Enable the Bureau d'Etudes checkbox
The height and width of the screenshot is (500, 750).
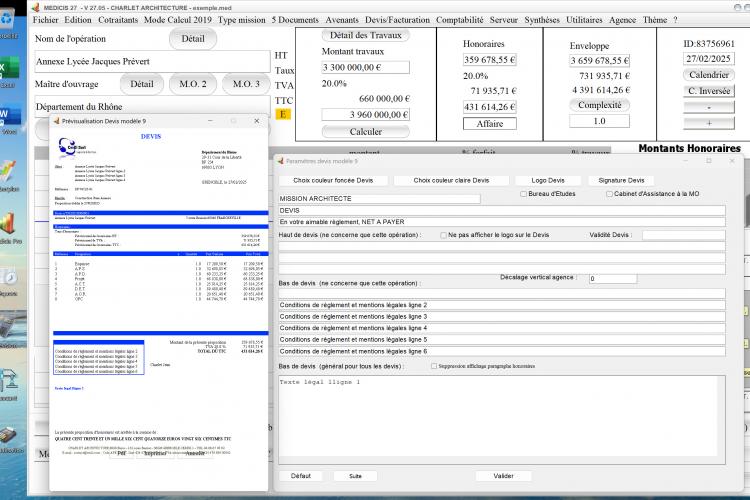pos(523,194)
